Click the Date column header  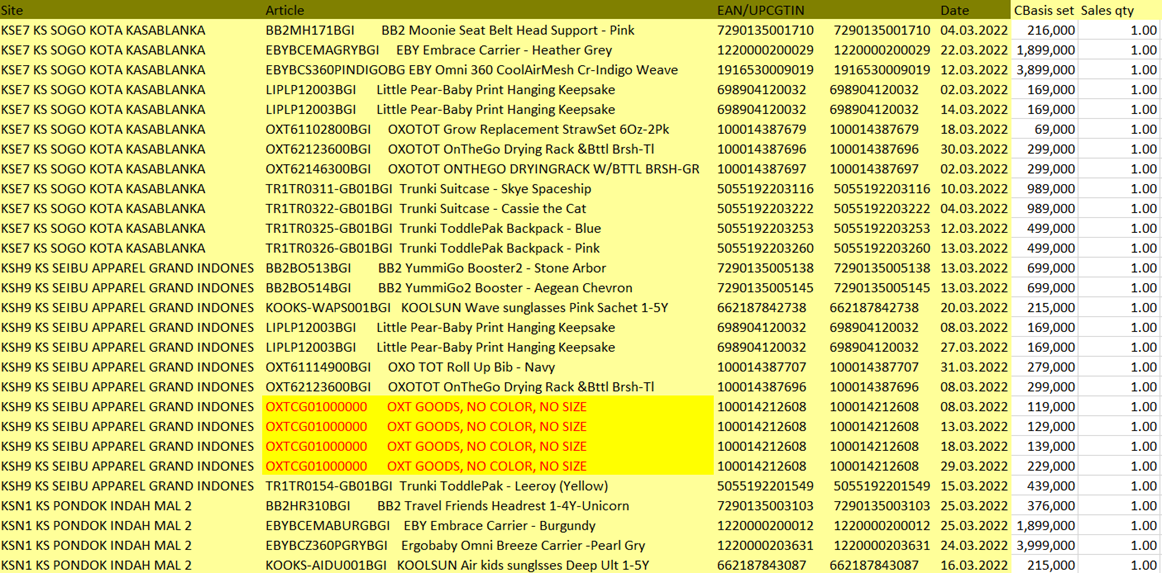point(954,10)
